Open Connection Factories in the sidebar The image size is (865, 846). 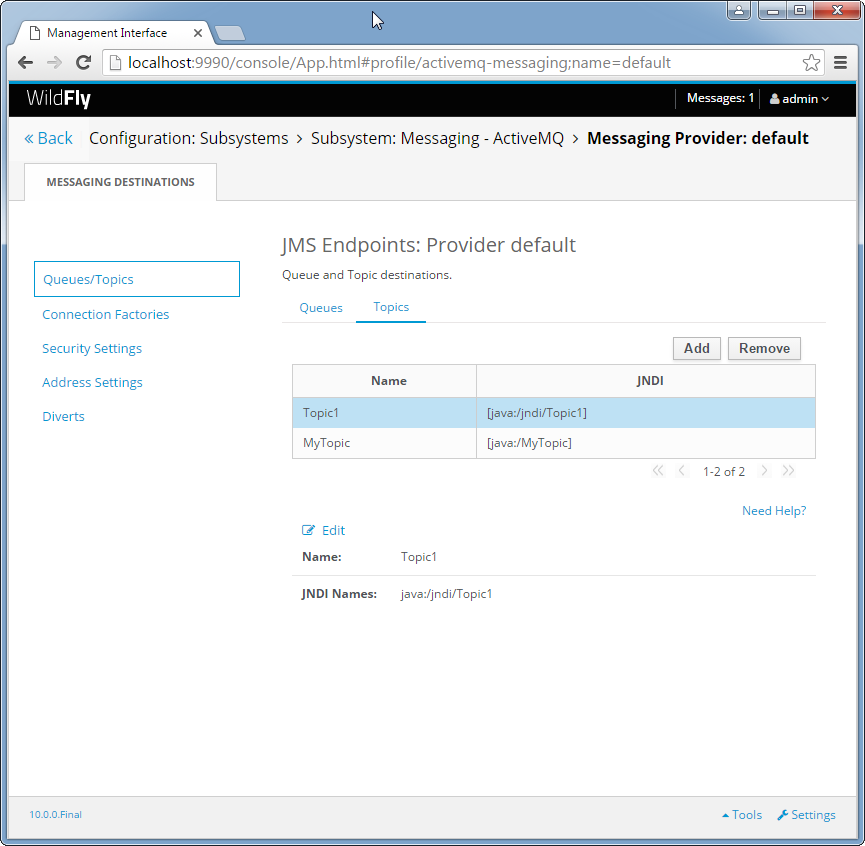[106, 314]
